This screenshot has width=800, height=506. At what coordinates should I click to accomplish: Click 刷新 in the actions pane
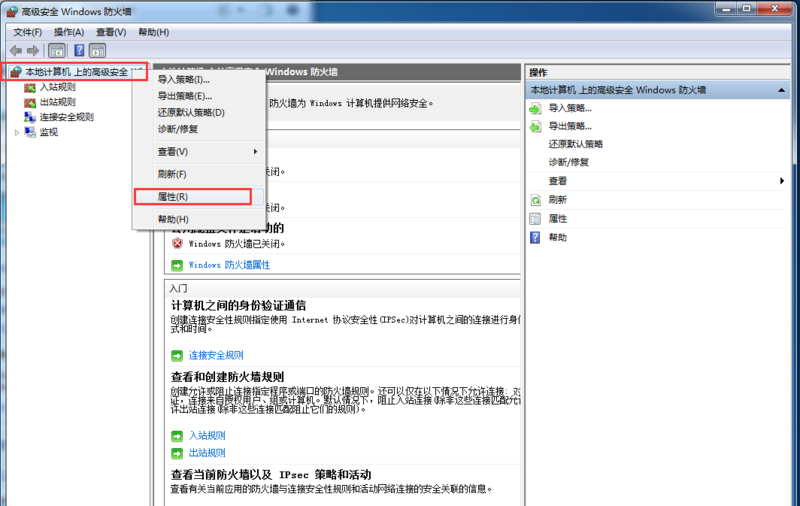(x=558, y=200)
